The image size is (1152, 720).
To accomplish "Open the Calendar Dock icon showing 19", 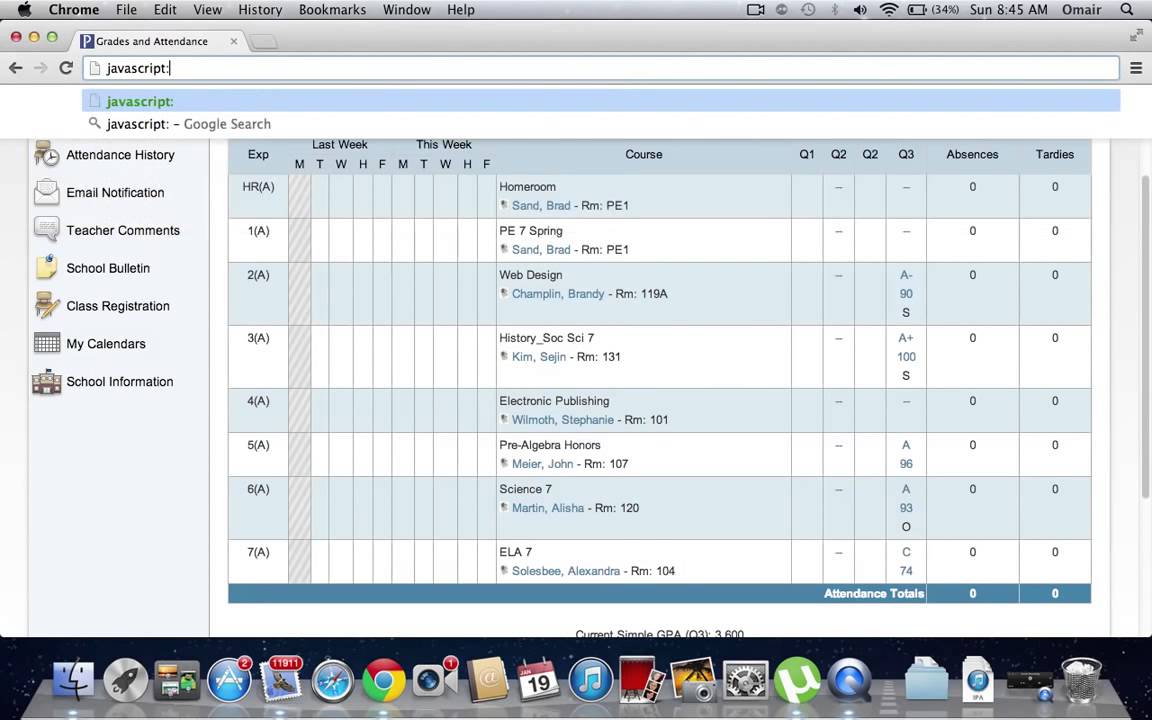I will [x=539, y=680].
